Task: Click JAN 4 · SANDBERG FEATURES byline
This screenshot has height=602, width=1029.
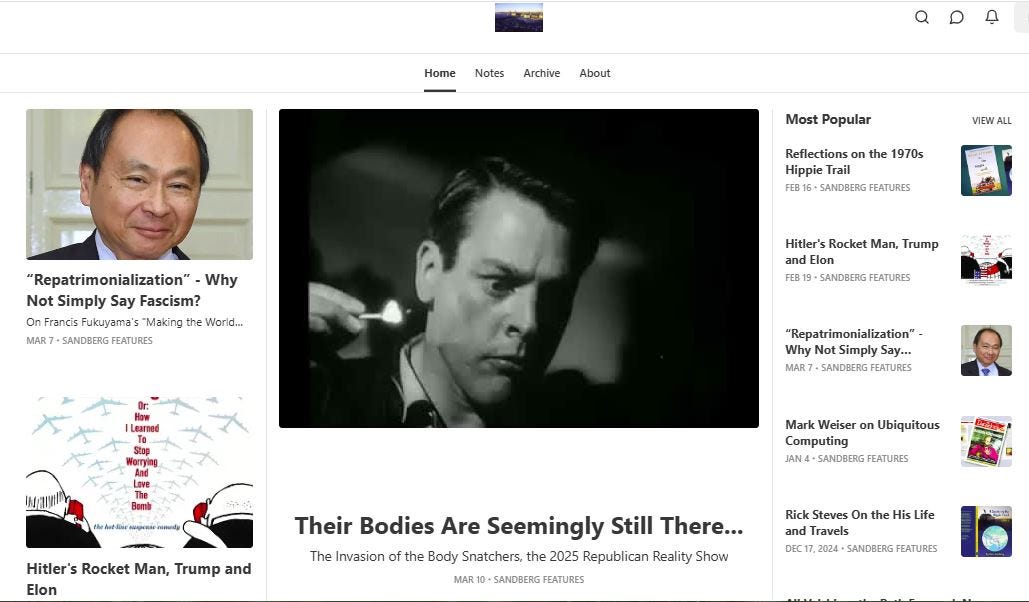Action: pyautogui.click(x=847, y=459)
